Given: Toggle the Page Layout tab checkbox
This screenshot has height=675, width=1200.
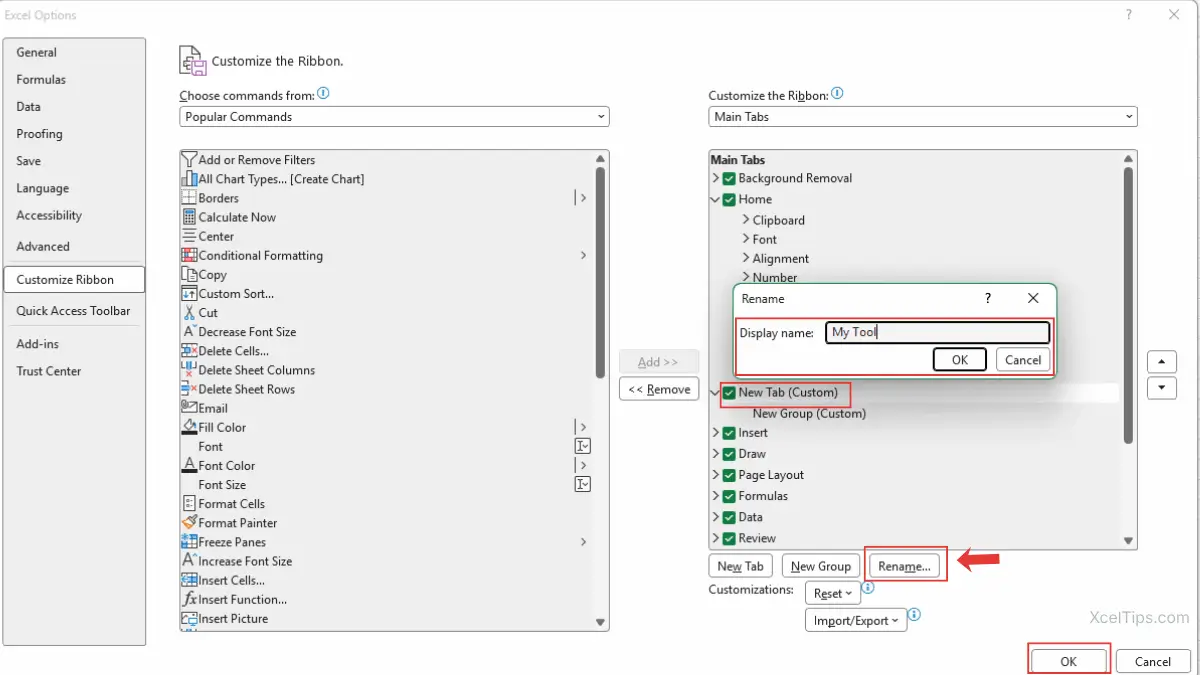Looking at the screenshot, I should pyautogui.click(x=729, y=475).
